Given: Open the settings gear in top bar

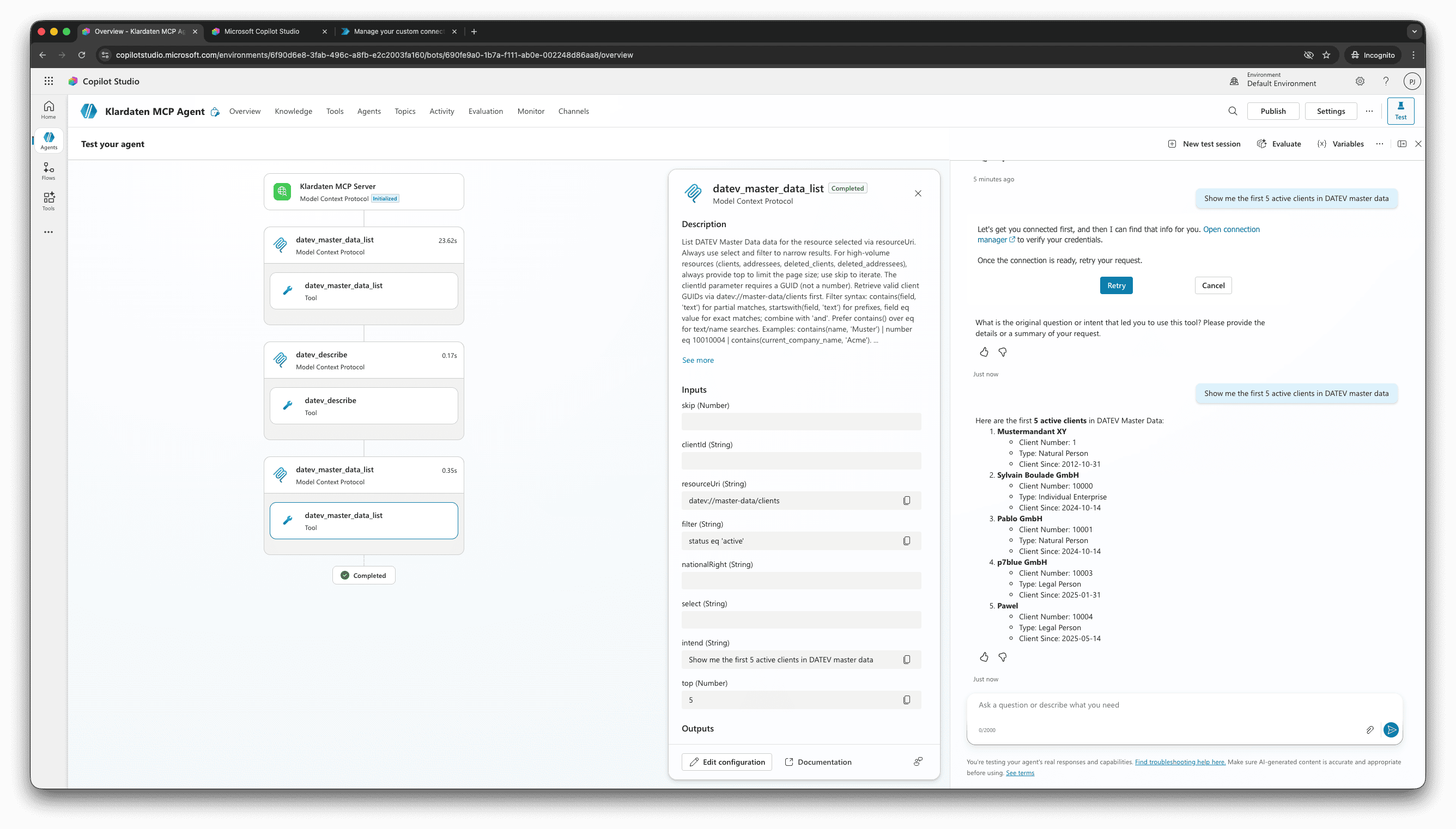Looking at the screenshot, I should tap(1360, 81).
